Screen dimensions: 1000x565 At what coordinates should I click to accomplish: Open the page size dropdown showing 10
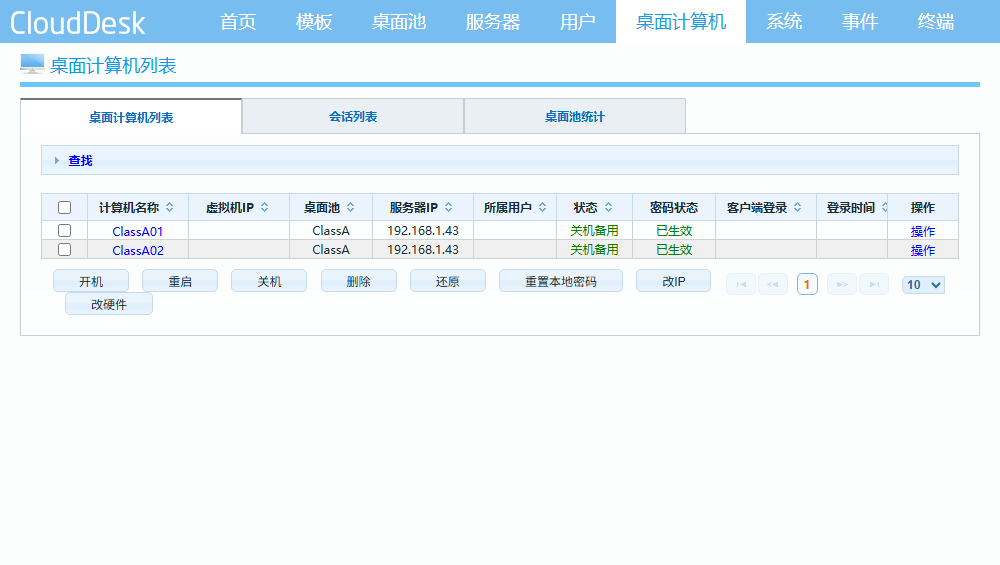point(923,284)
